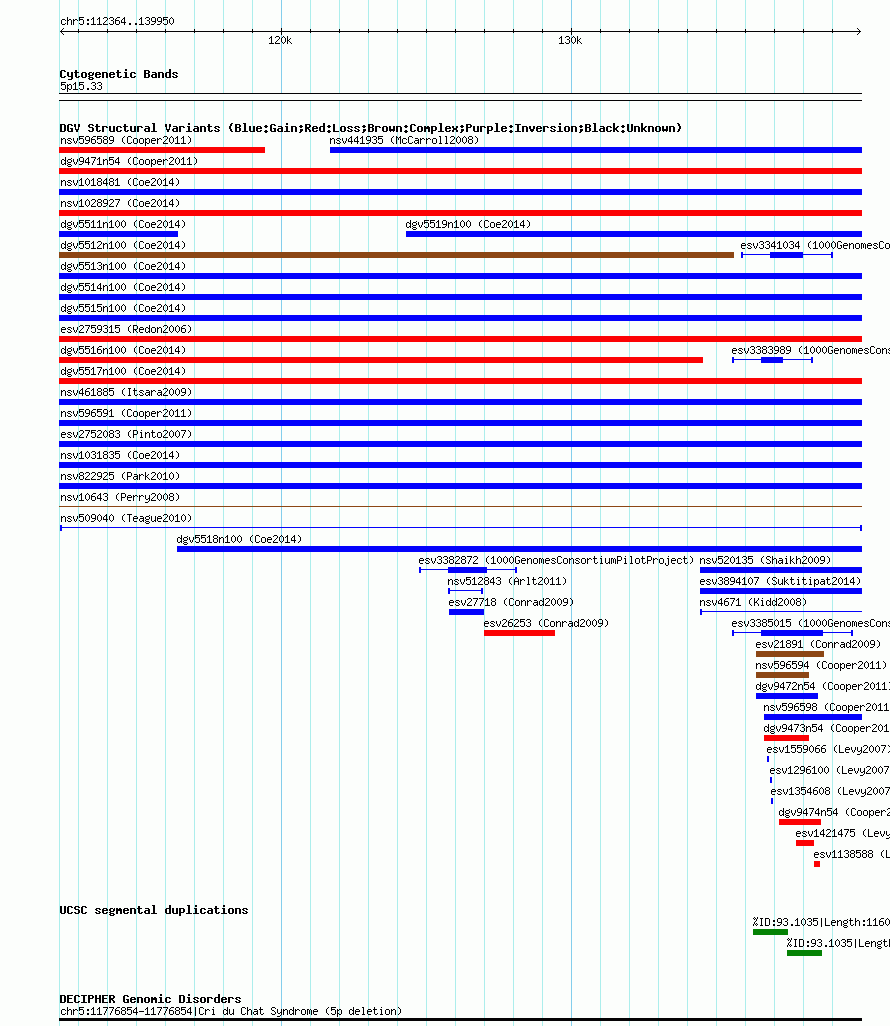Open esv21891 (Conrad2009) variant
This screenshot has height=1026, width=890.
(818, 644)
